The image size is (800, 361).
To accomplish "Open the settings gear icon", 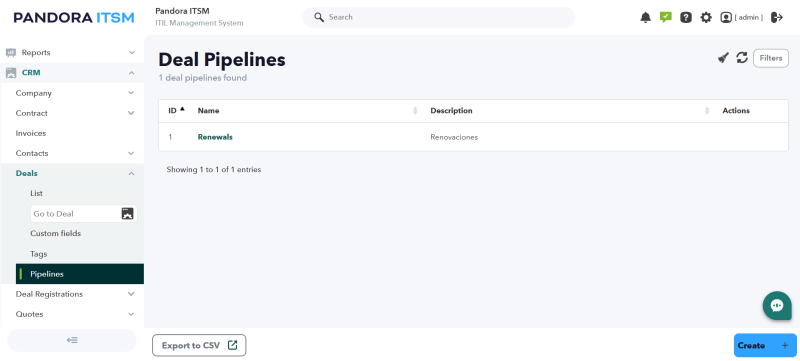I will pyautogui.click(x=706, y=17).
